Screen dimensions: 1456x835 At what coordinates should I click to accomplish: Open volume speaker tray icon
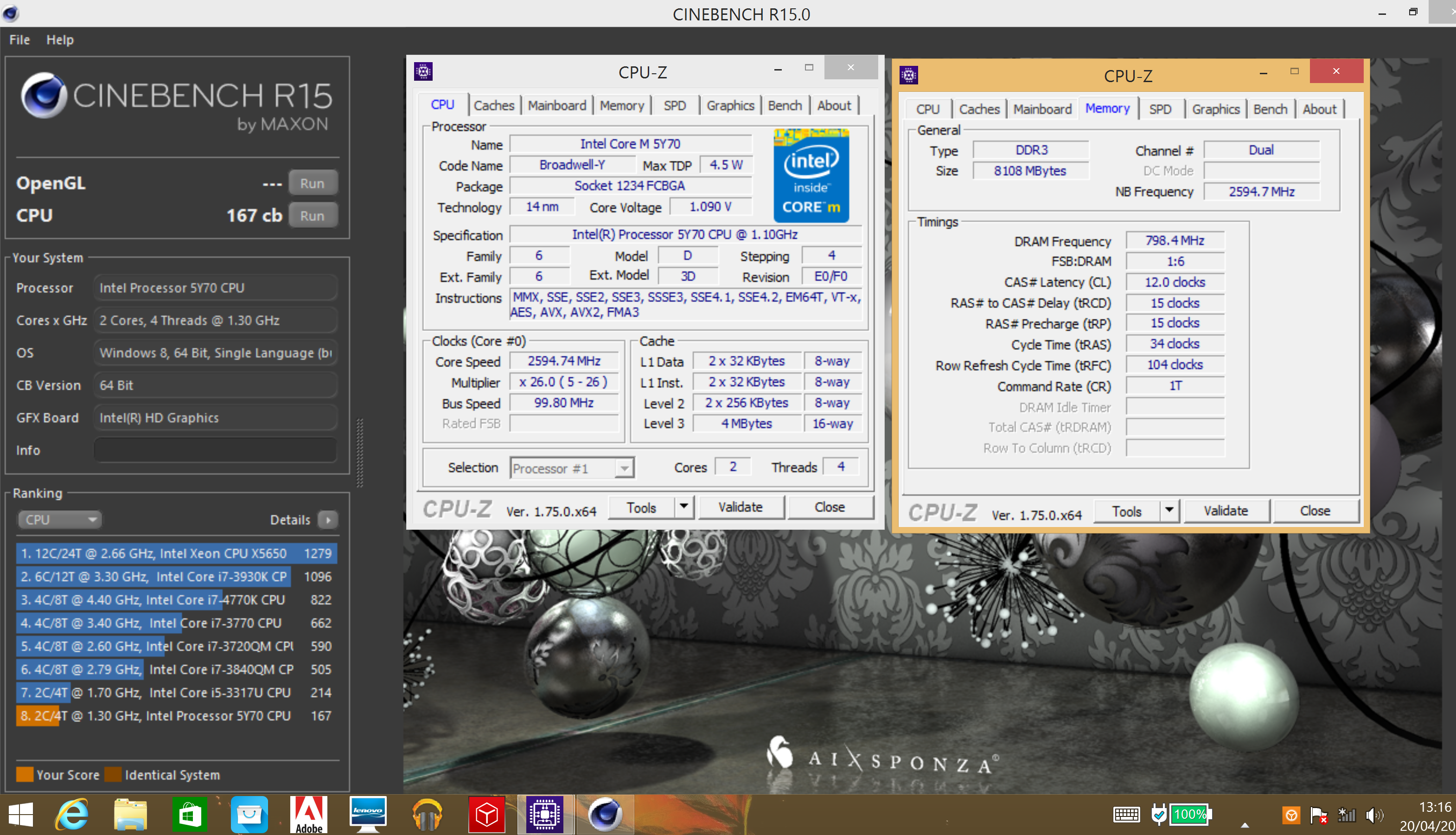point(1374,815)
